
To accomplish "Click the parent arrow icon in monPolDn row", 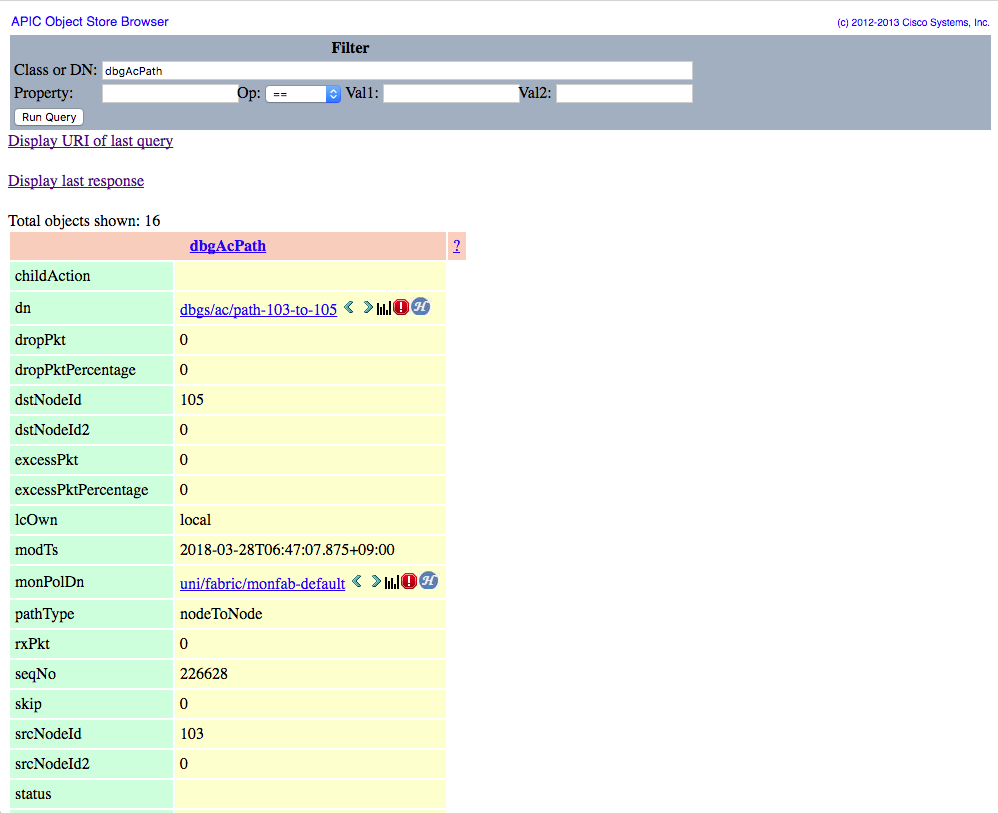I will pyautogui.click(x=357, y=582).
